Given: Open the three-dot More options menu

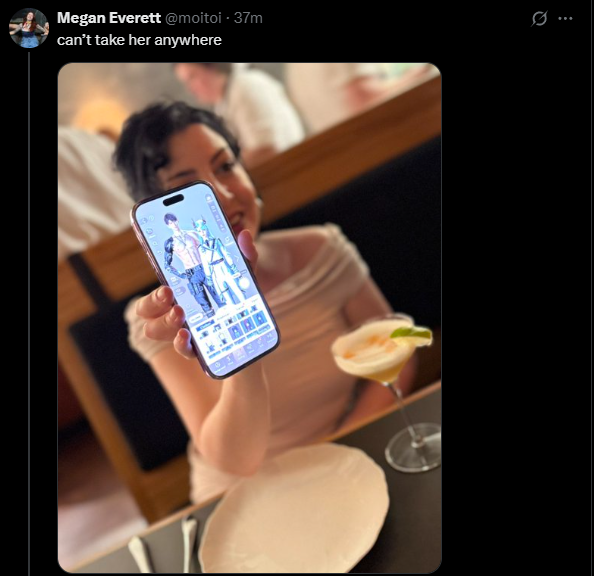Looking at the screenshot, I should [x=565, y=18].
